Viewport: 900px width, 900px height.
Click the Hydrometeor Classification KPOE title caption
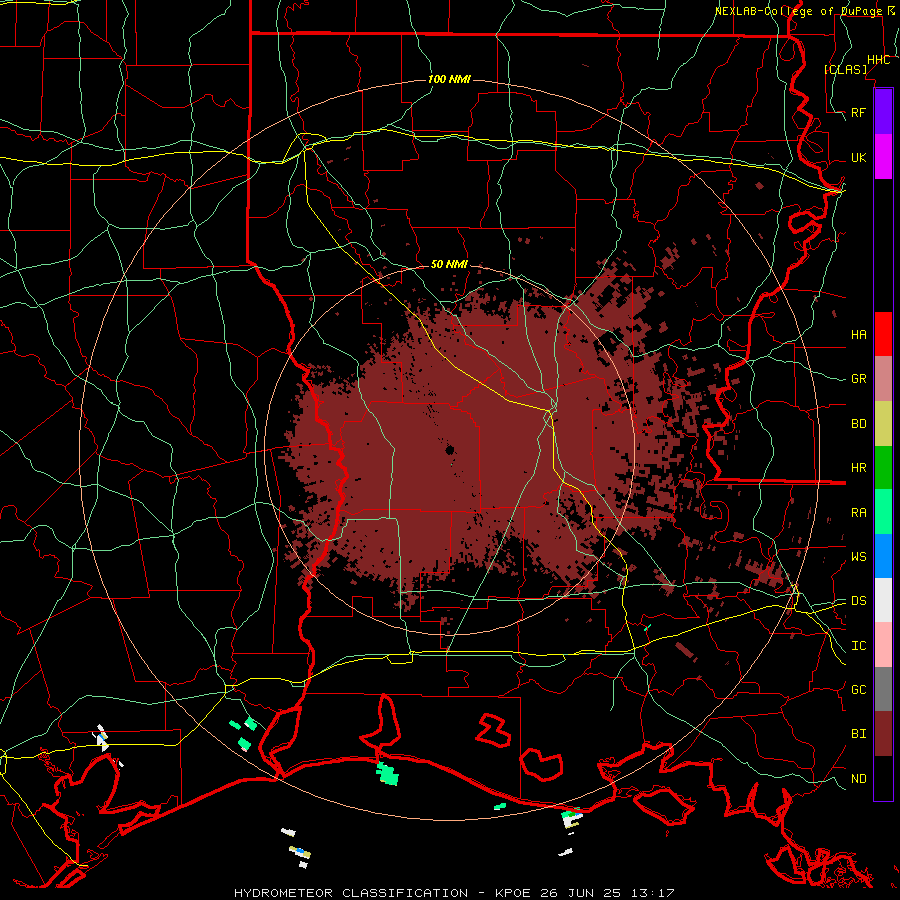453,893
